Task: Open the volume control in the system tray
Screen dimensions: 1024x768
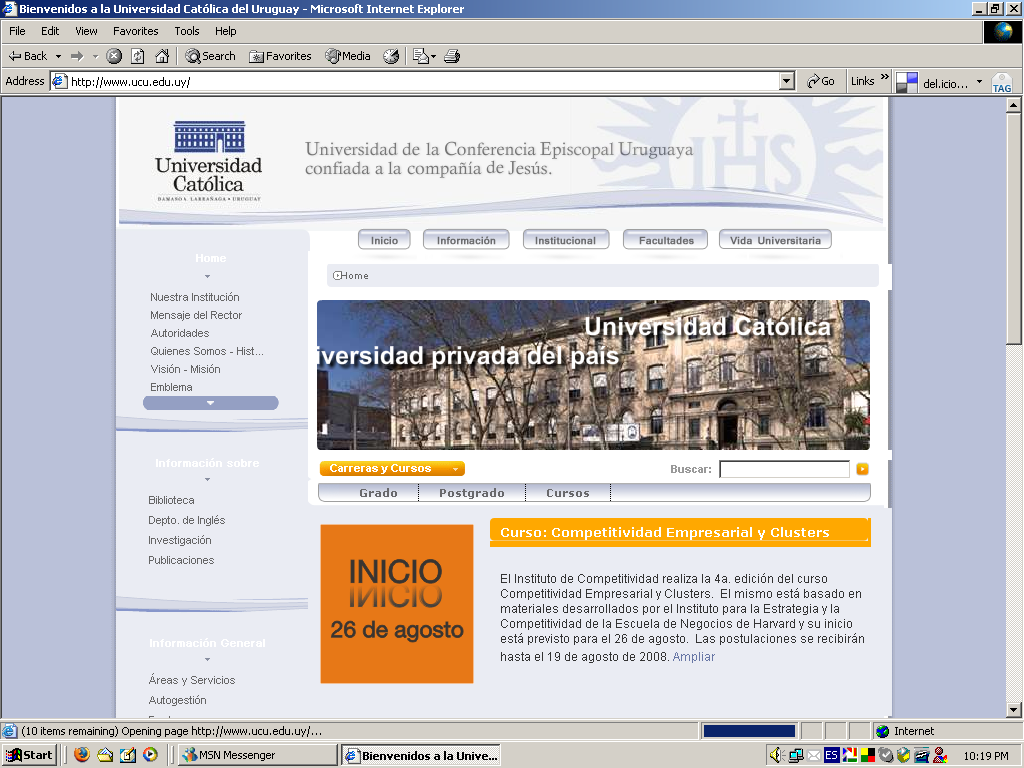Action: (775, 756)
